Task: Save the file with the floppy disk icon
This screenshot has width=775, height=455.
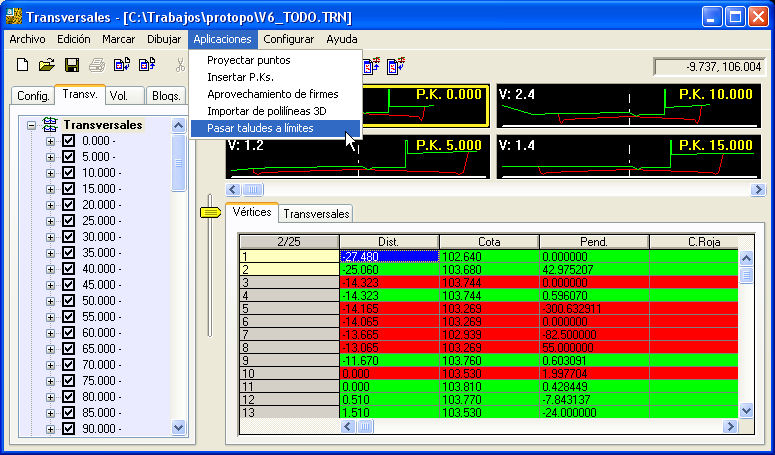Action: (72, 65)
